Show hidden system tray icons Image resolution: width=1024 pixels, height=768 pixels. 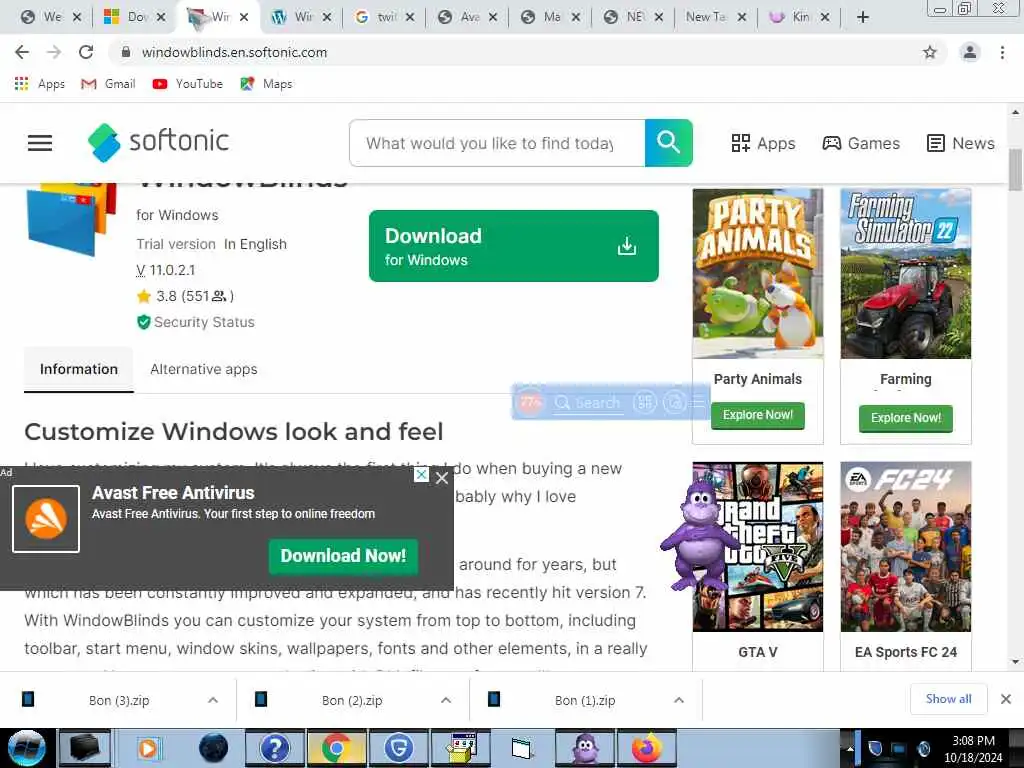tap(850, 749)
